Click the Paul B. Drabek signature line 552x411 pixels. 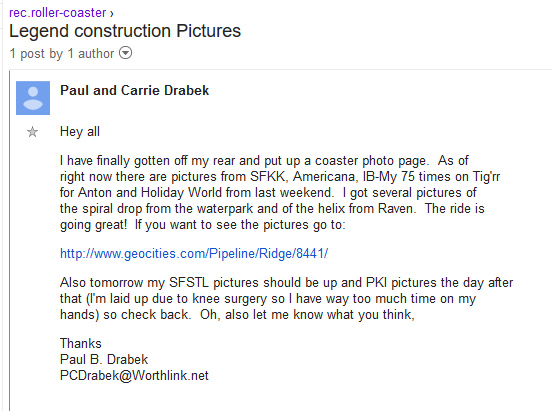(x=104, y=359)
